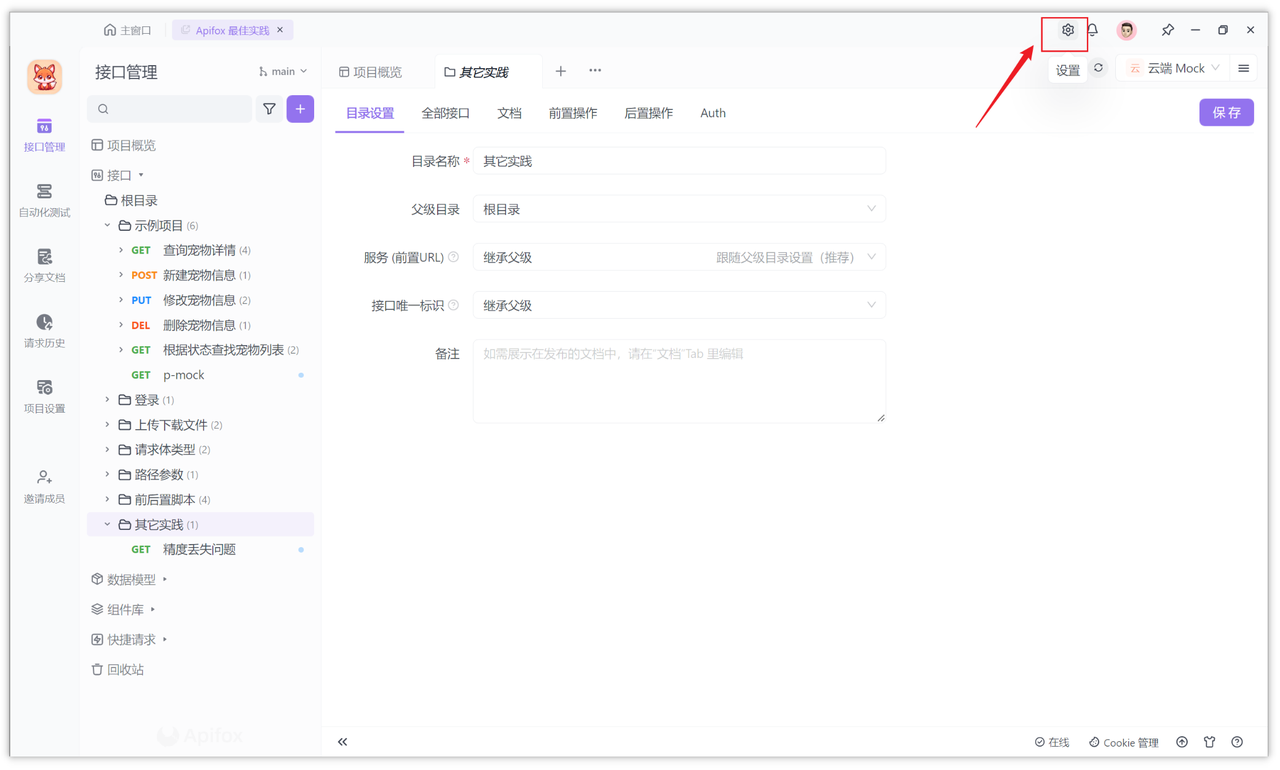Viewport: 1280px width, 770px height.
Task: Click the Apifox fox logo
Action: click(x=44, y=77)
